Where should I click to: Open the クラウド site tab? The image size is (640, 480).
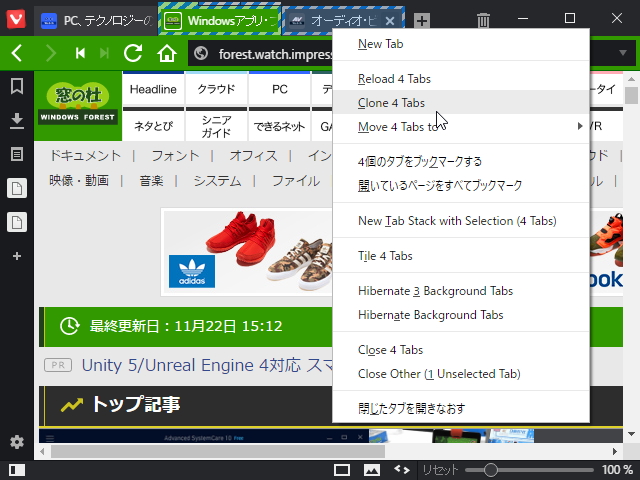click(216, 89)
